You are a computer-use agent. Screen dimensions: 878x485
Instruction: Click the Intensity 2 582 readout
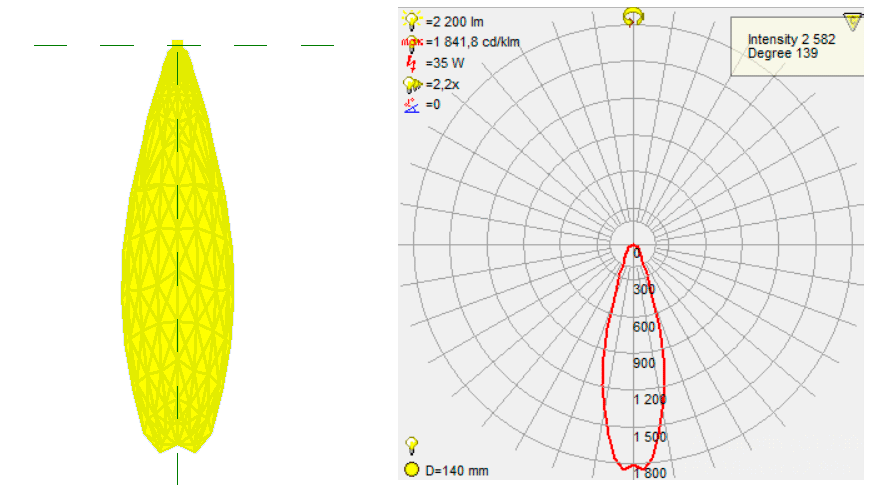pos(791,39)
